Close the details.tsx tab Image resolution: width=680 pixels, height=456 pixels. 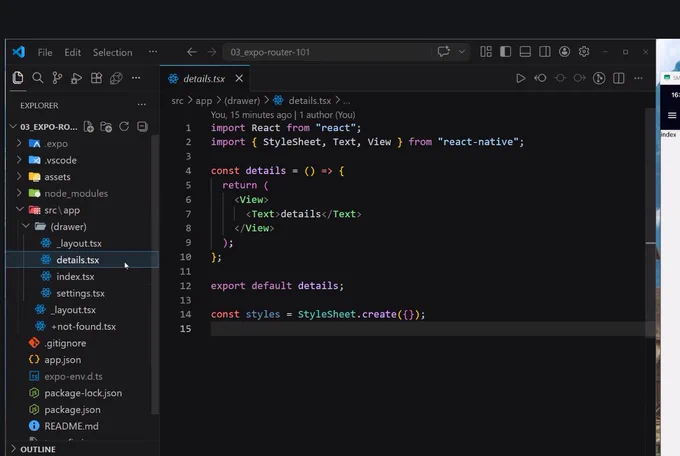239,78
